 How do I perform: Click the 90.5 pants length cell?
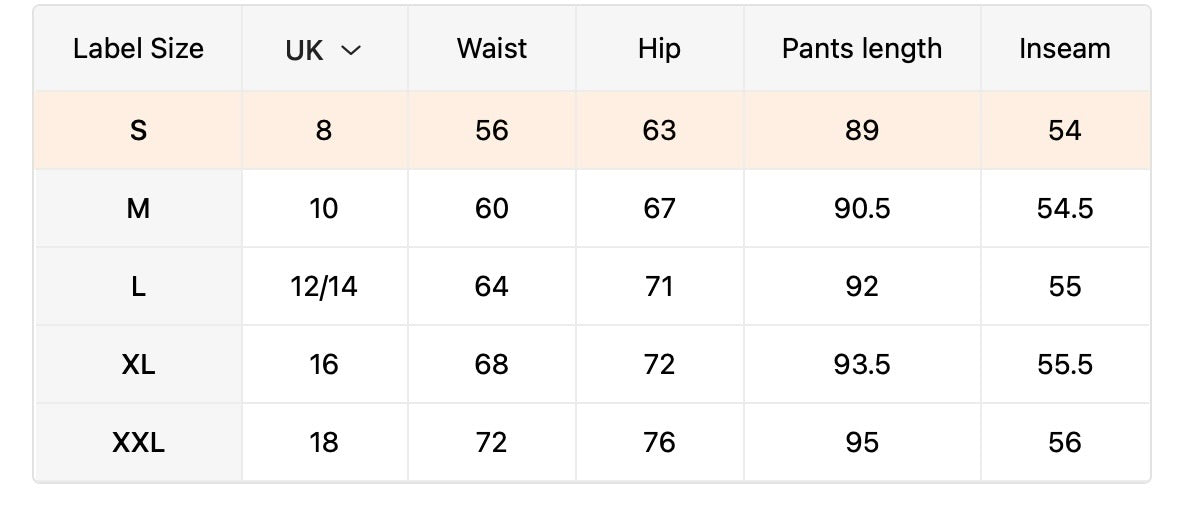(x=861, y=209)
